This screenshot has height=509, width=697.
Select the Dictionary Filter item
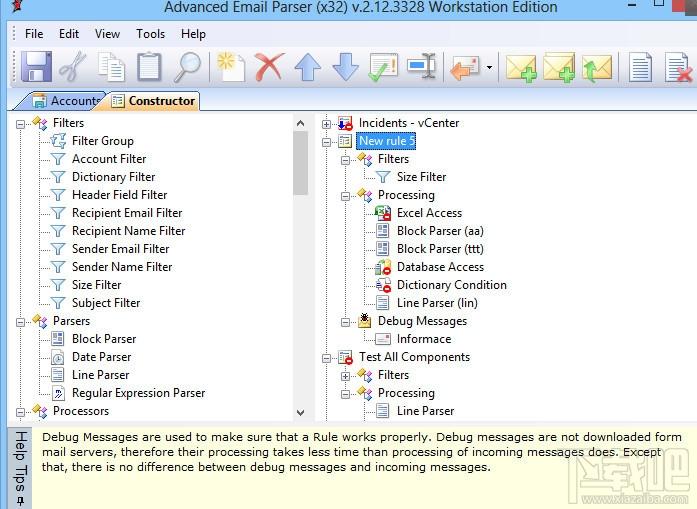(x=113, y=177)
